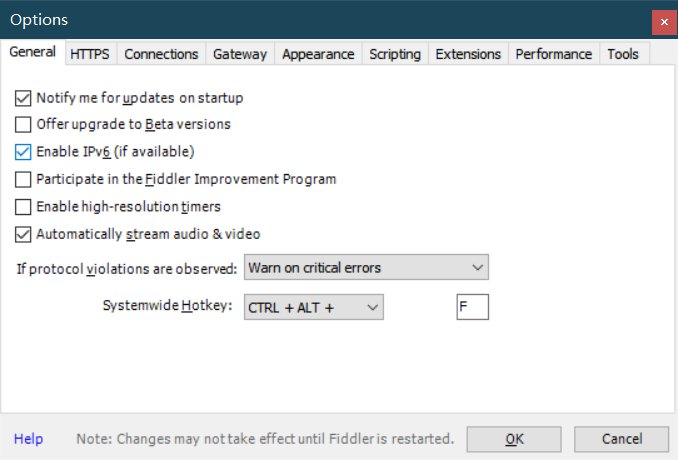Enable high-resolution timers checkbox

coord(23,207)
